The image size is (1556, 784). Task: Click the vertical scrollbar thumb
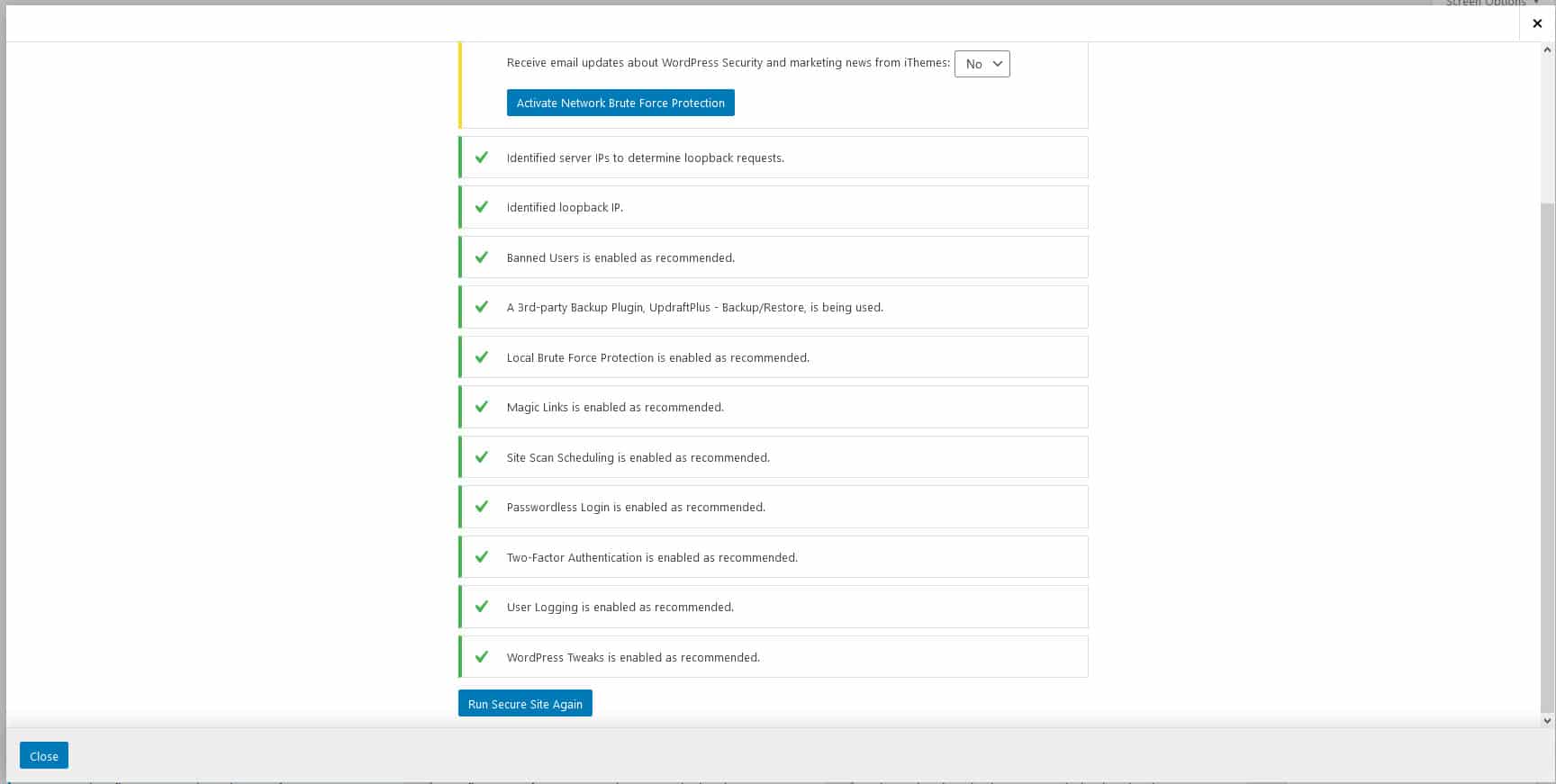pos(1547,450)
